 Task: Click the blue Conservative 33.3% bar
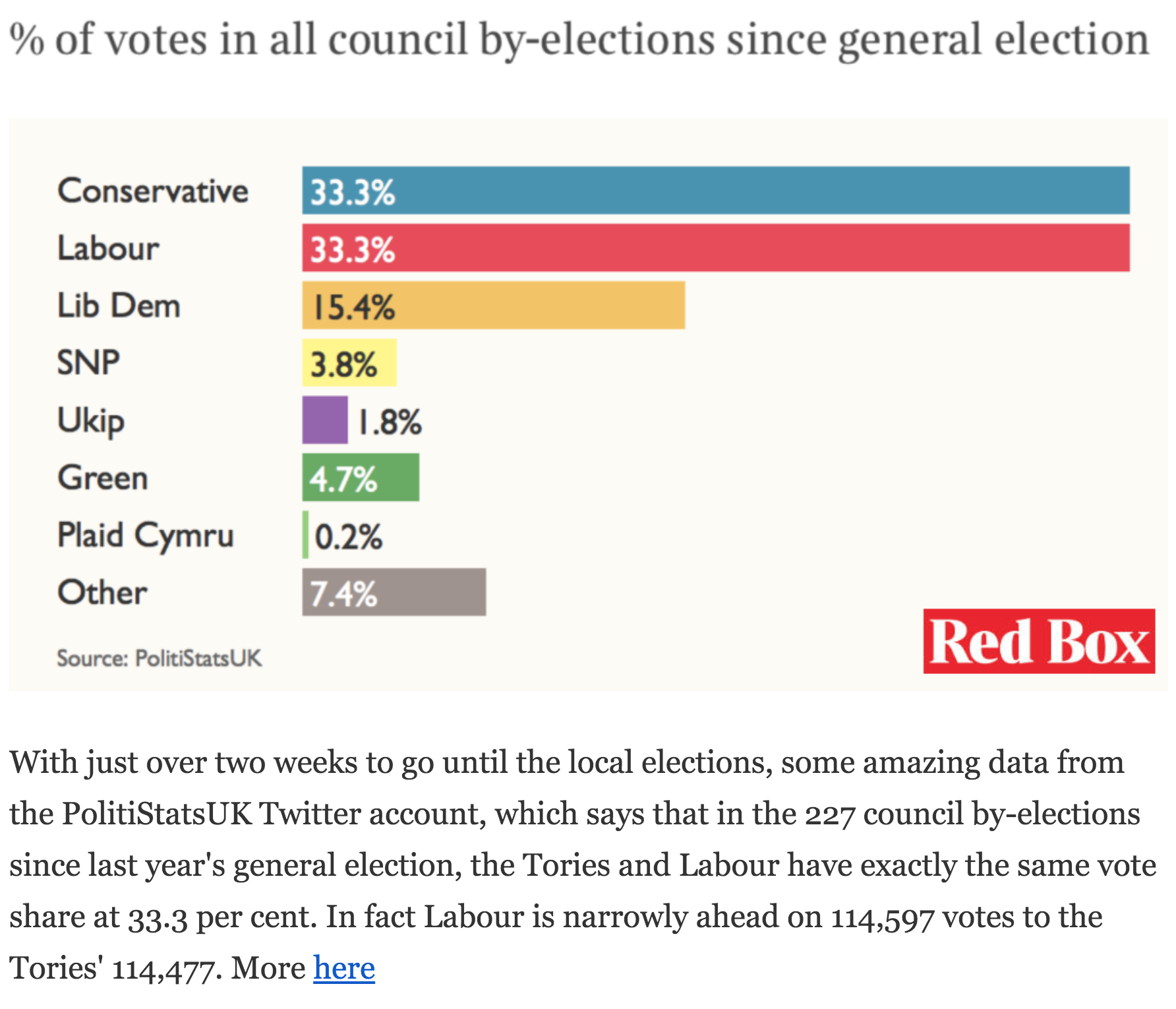coord(715,191)
